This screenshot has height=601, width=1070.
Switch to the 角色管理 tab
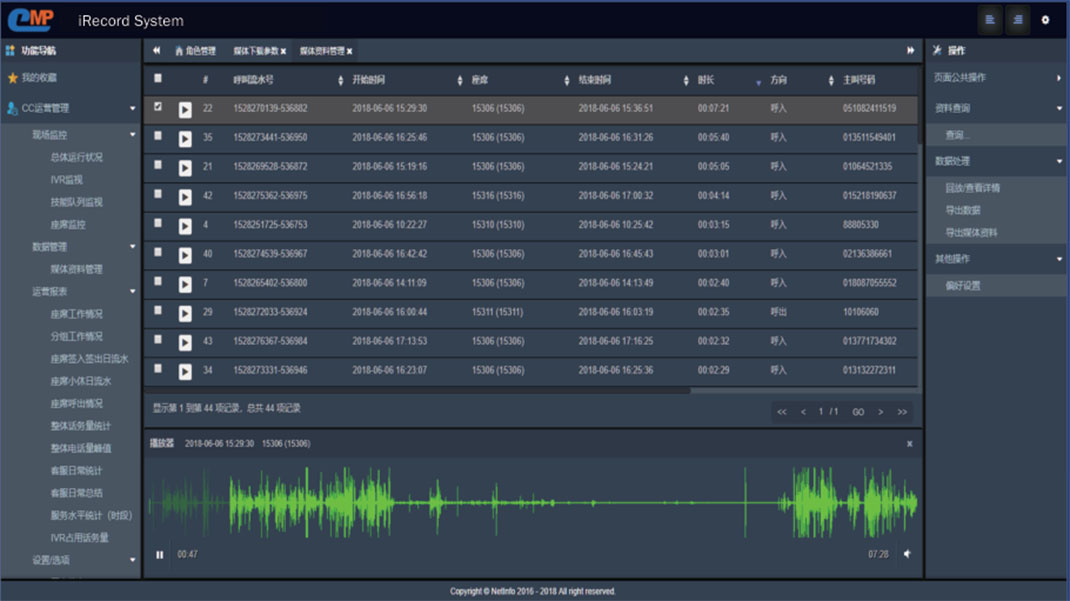200,51
